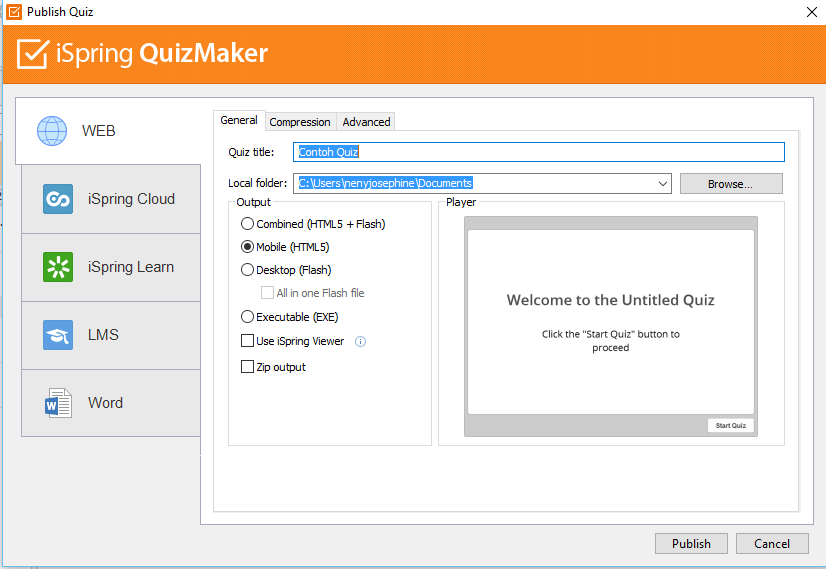Click the Publish Quiz title bar icon

(x=14, y=12)
